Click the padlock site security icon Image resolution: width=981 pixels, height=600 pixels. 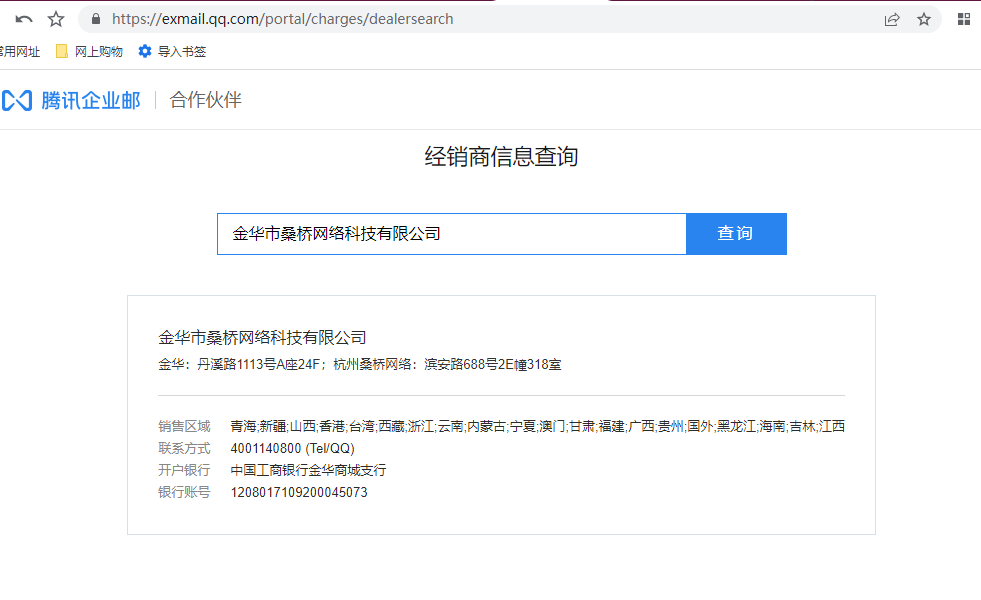point(96,19)
